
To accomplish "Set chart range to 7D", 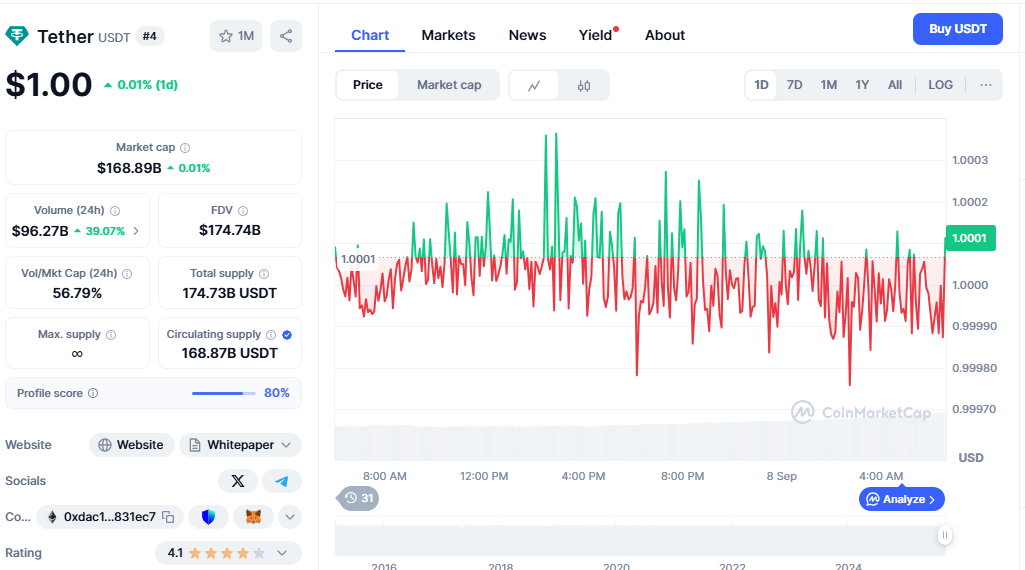I will 794,85.
